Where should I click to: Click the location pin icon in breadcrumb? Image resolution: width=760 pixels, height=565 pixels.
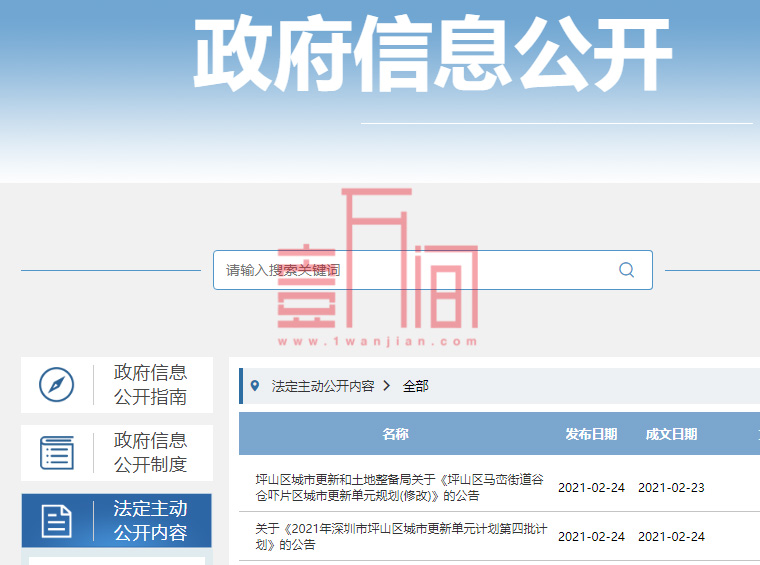click(255, 386)
